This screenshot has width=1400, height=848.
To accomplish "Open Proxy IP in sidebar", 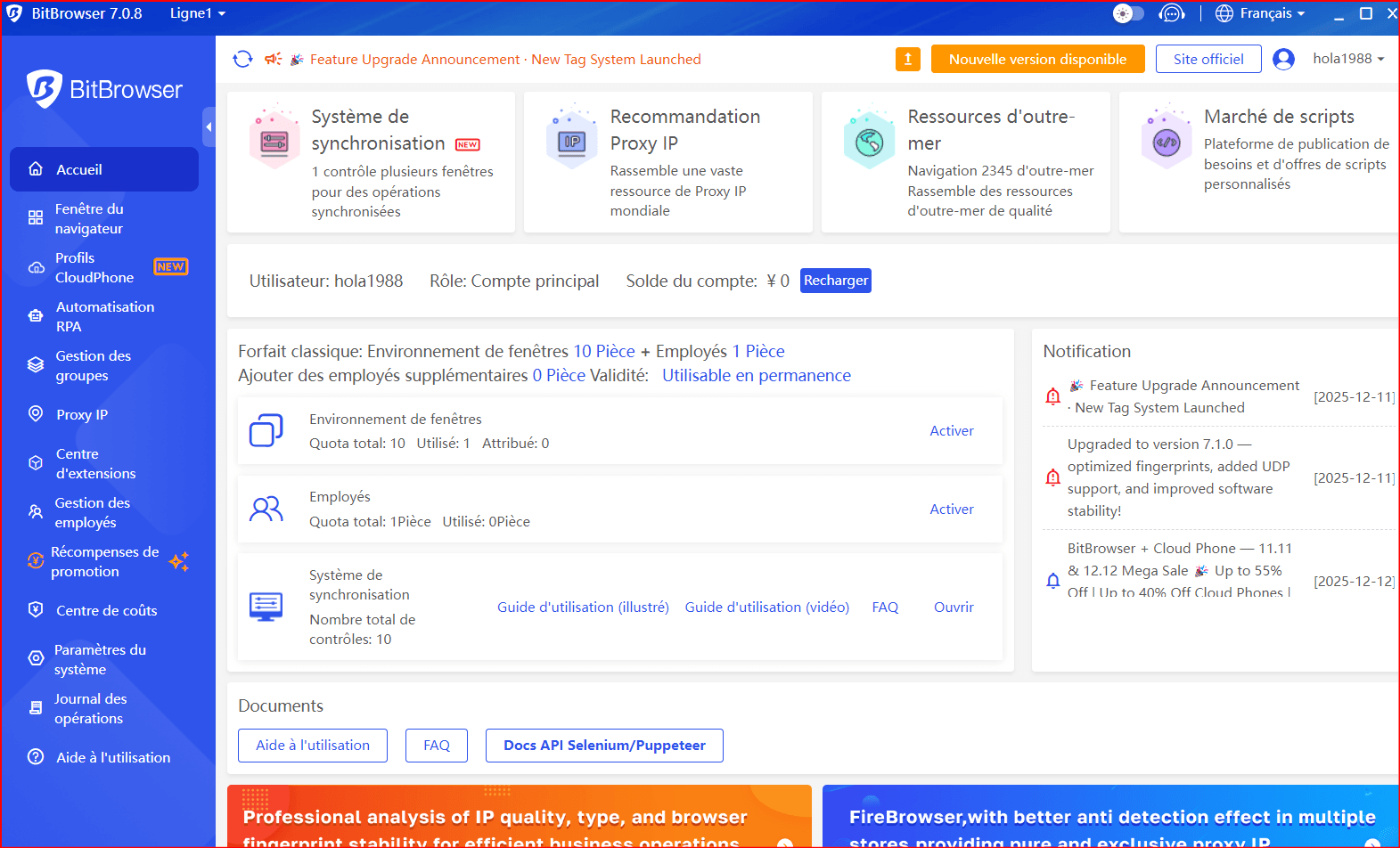I will click(x=82, y=414).
